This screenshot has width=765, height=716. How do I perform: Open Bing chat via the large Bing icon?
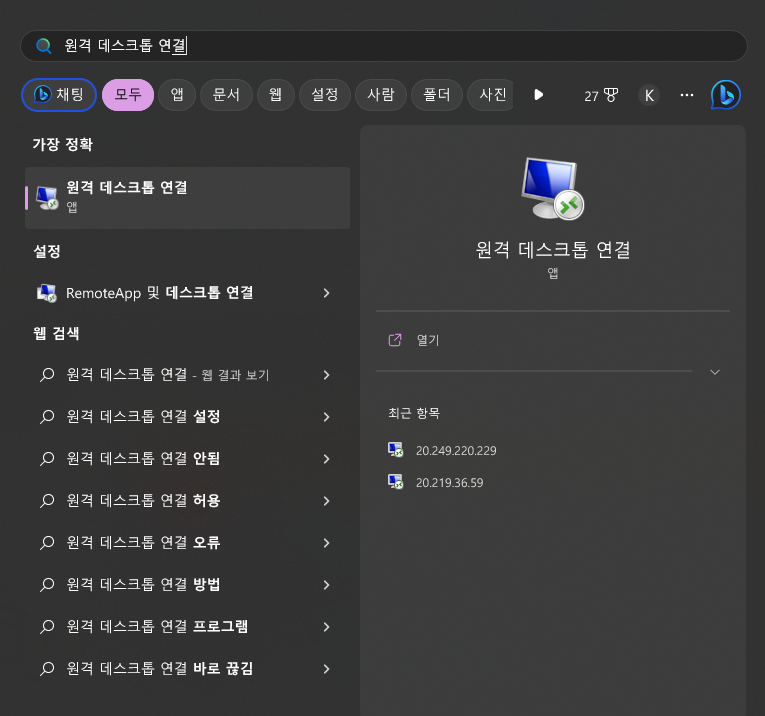725,95
